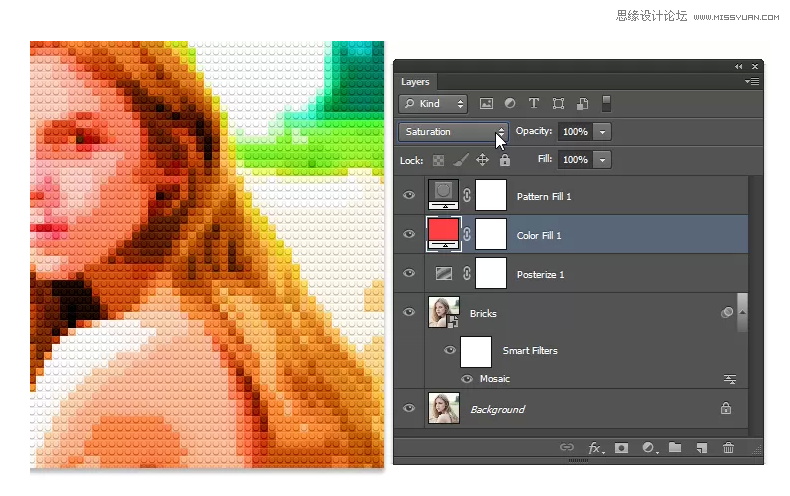Image resolution: width=790 pixels, height=496 pixels.
Task: Click the red Color Fill 1 swatch thumbnail
Action: pos(443,233)
